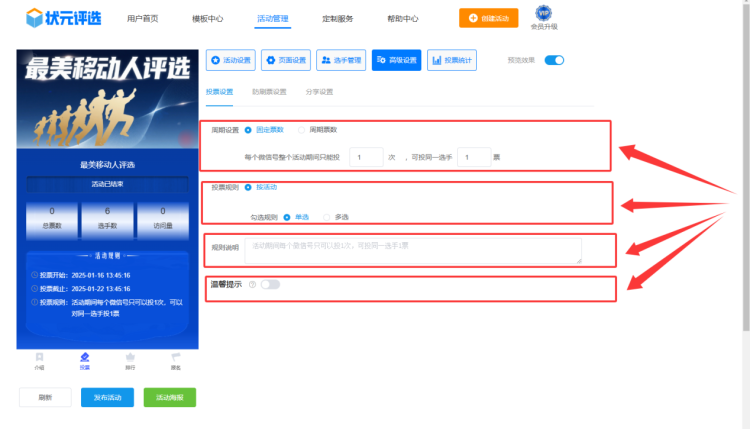Image resolution: width=750 pixels, height=429 pixels.
Task: Click the VIP 会员升级 badge icon
Action: [x=544, y=14]
